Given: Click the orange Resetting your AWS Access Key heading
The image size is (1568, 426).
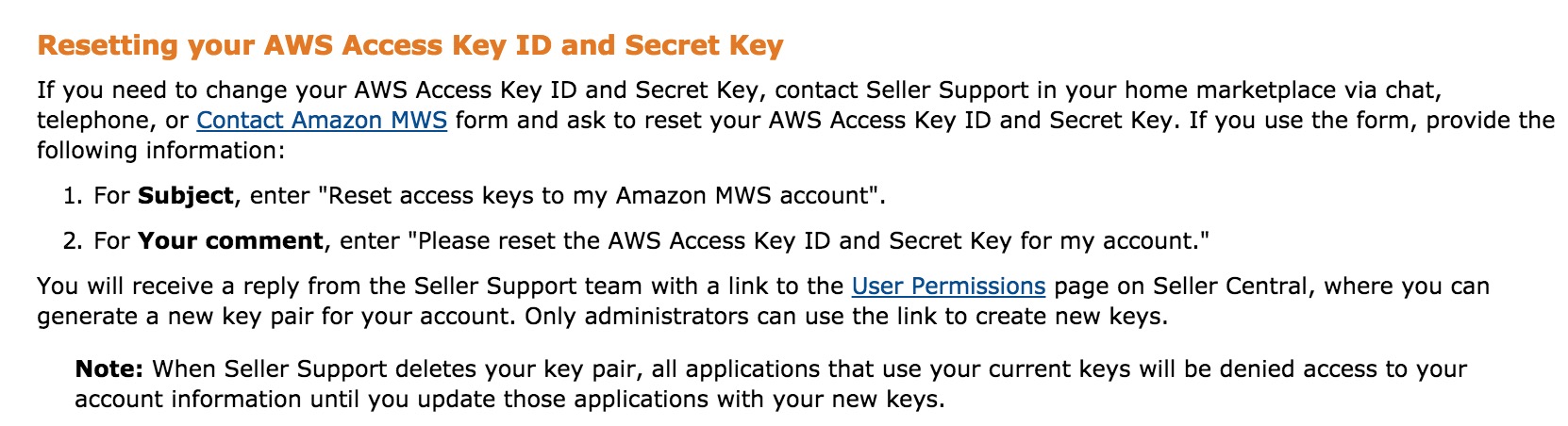Looking at the screenshot, I should click(410, 46).
